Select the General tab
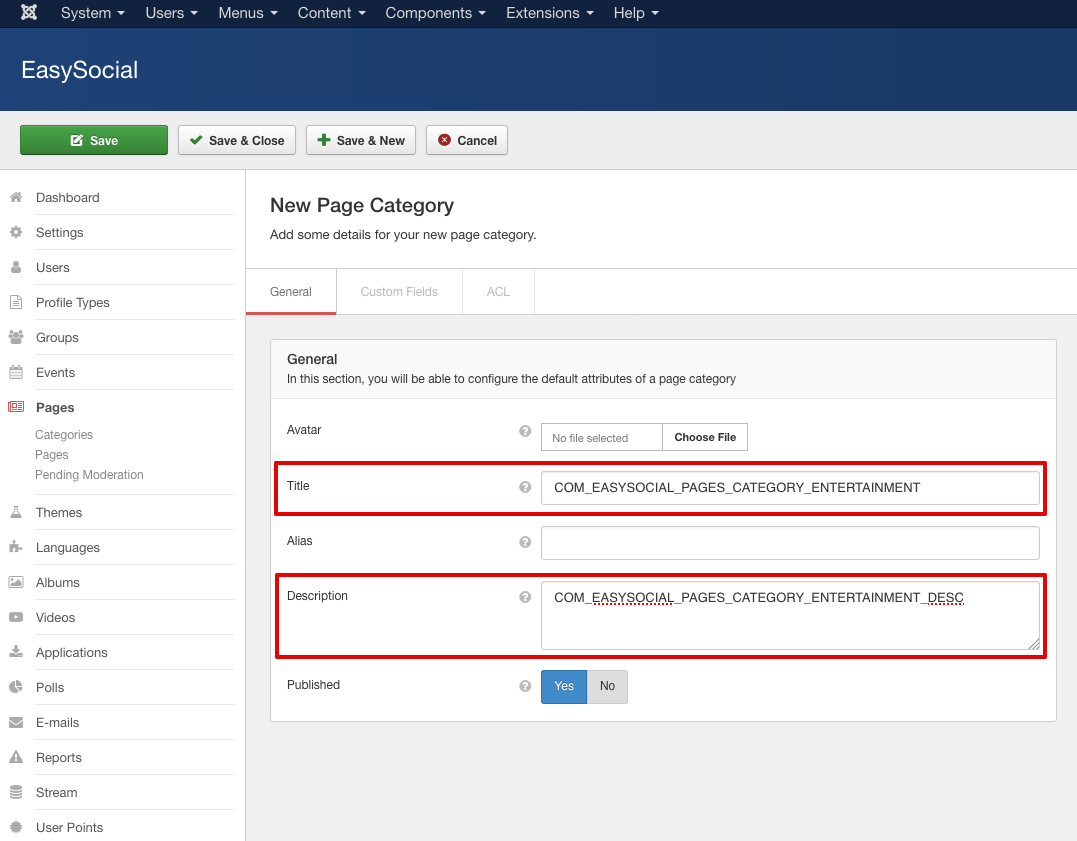 [291, 291]
